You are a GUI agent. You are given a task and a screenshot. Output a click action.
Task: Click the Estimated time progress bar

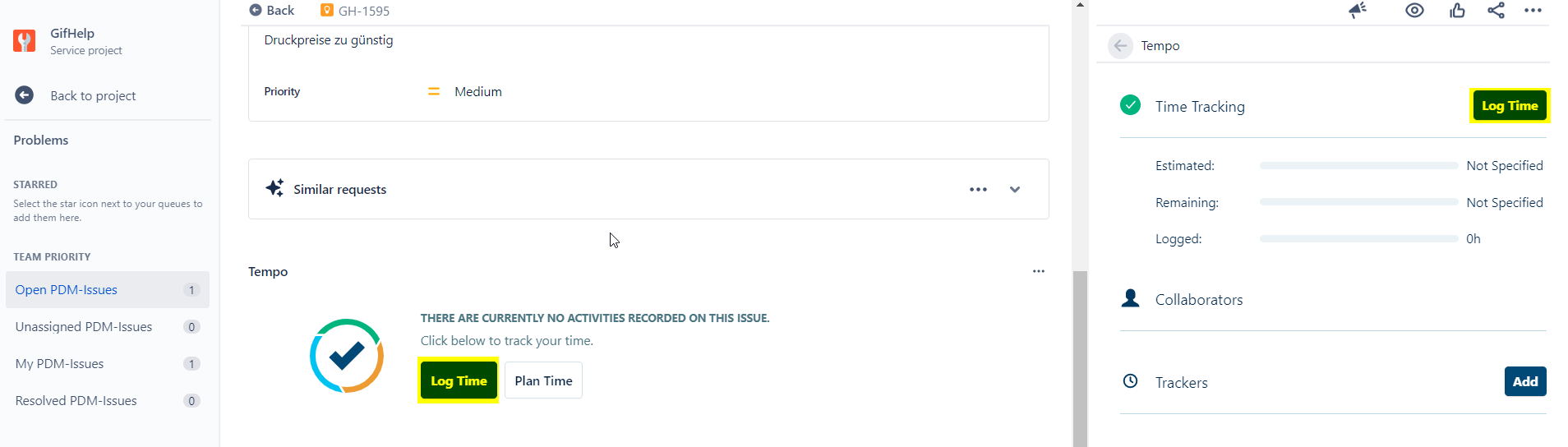[1358, 166]
